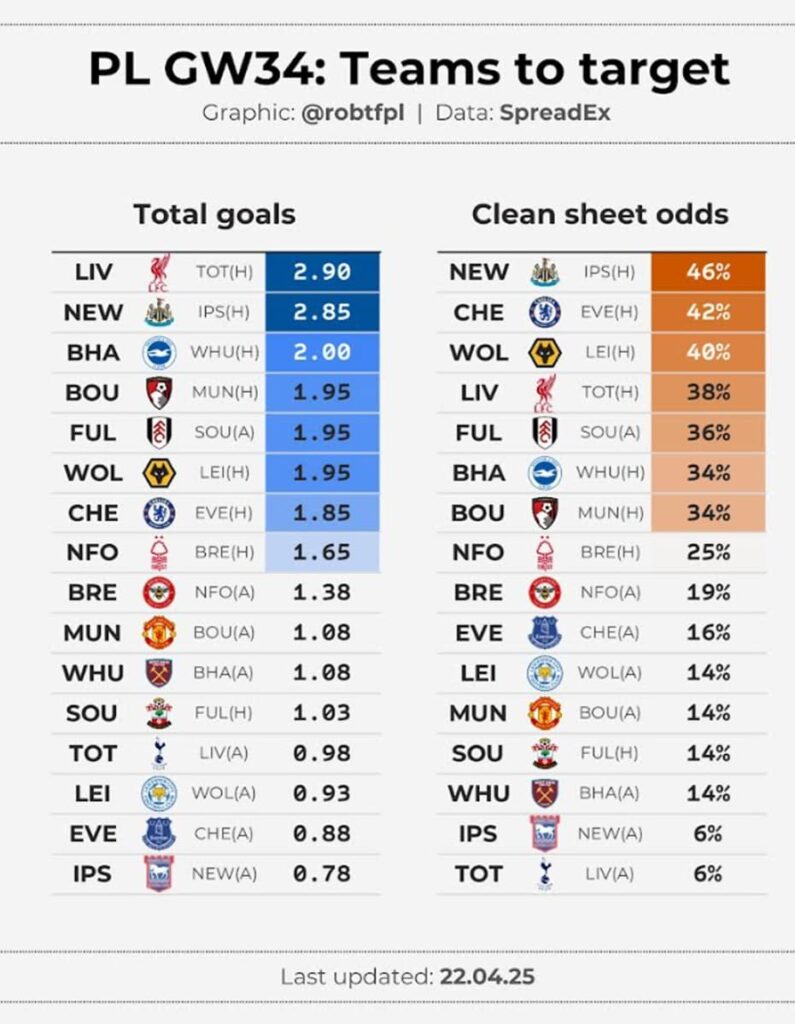Click the Leicester crest in Total goals

(x=159, y=793)
